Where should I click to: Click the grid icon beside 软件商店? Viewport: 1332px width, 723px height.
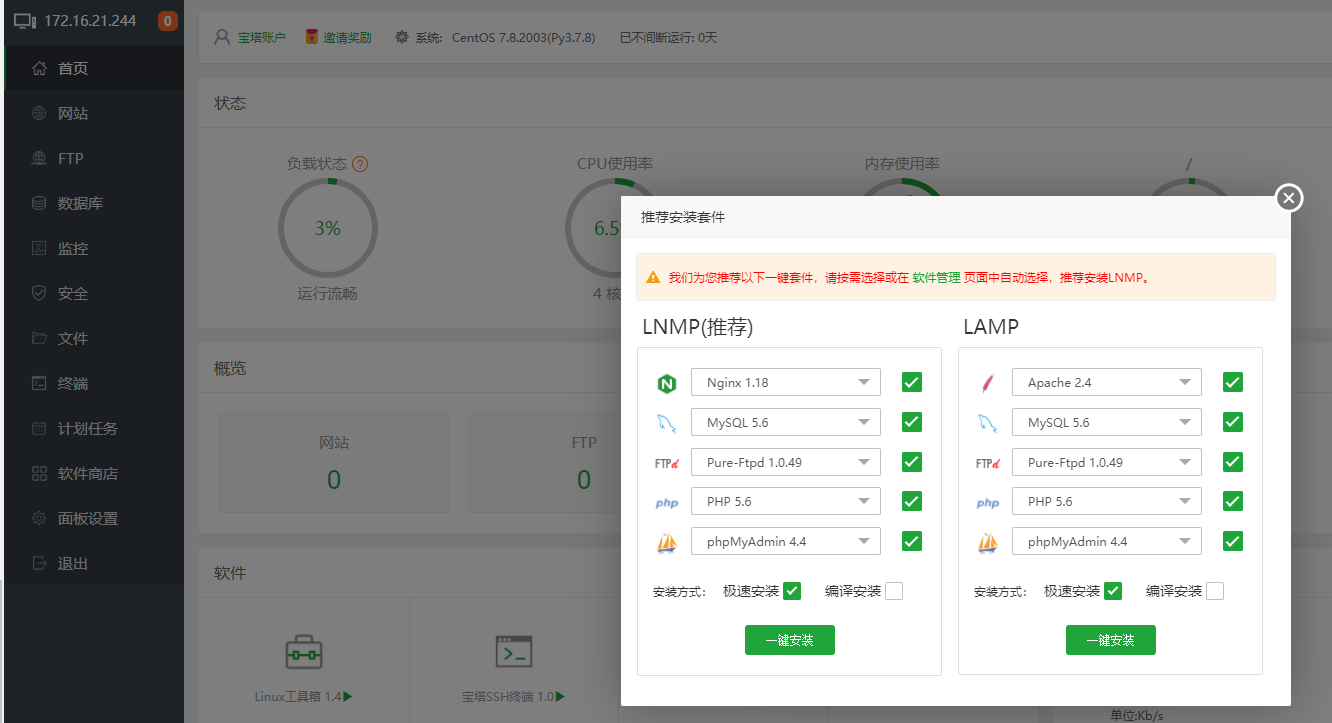click(39, 473)
